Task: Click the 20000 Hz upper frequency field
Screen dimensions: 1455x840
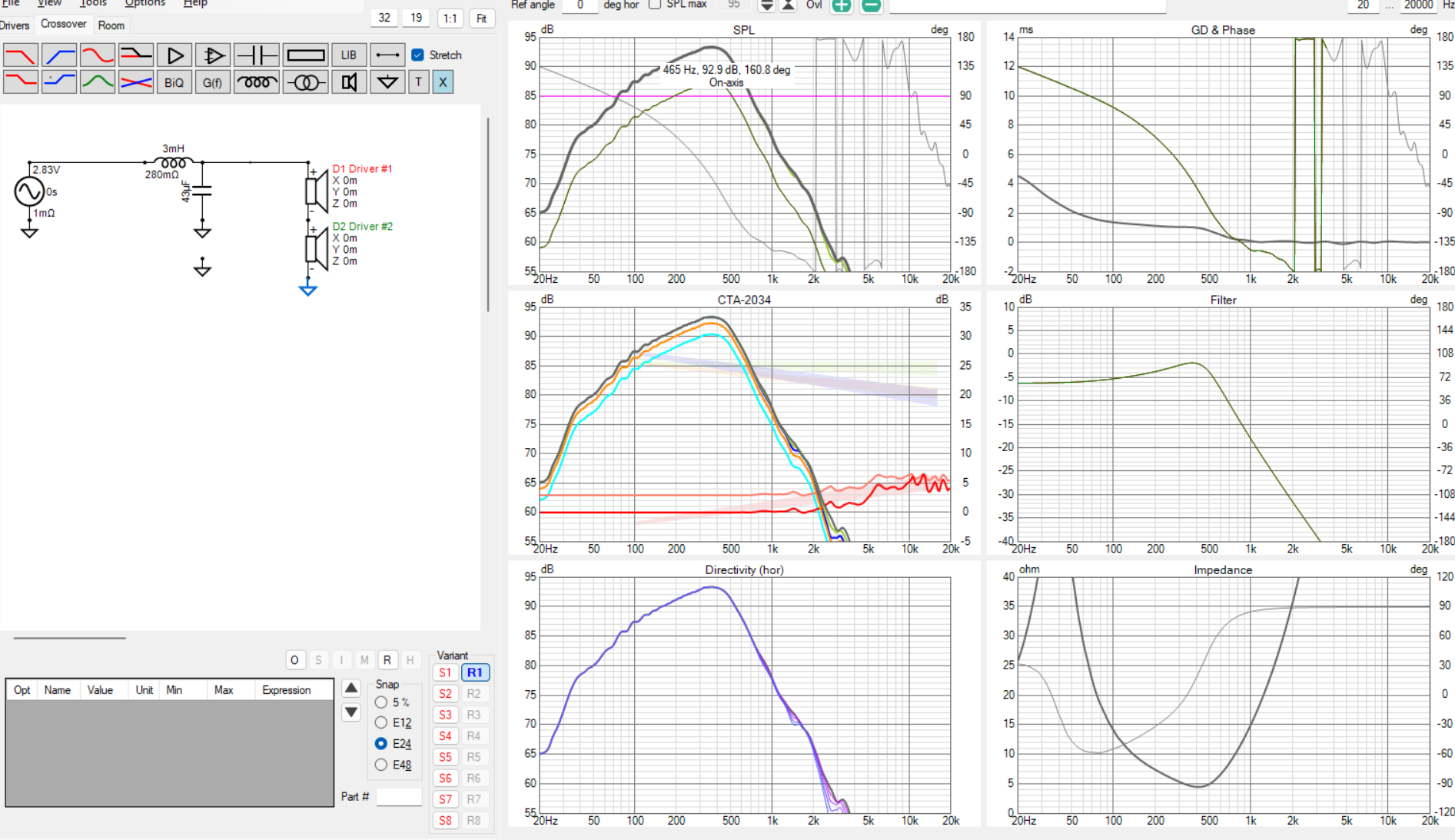Action: click(1417, 5)
